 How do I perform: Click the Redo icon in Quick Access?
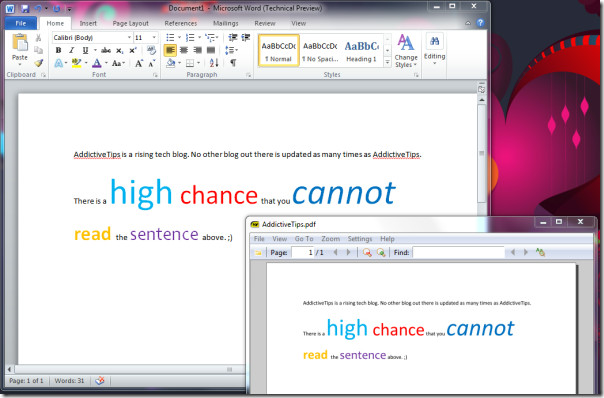[57, 8]
